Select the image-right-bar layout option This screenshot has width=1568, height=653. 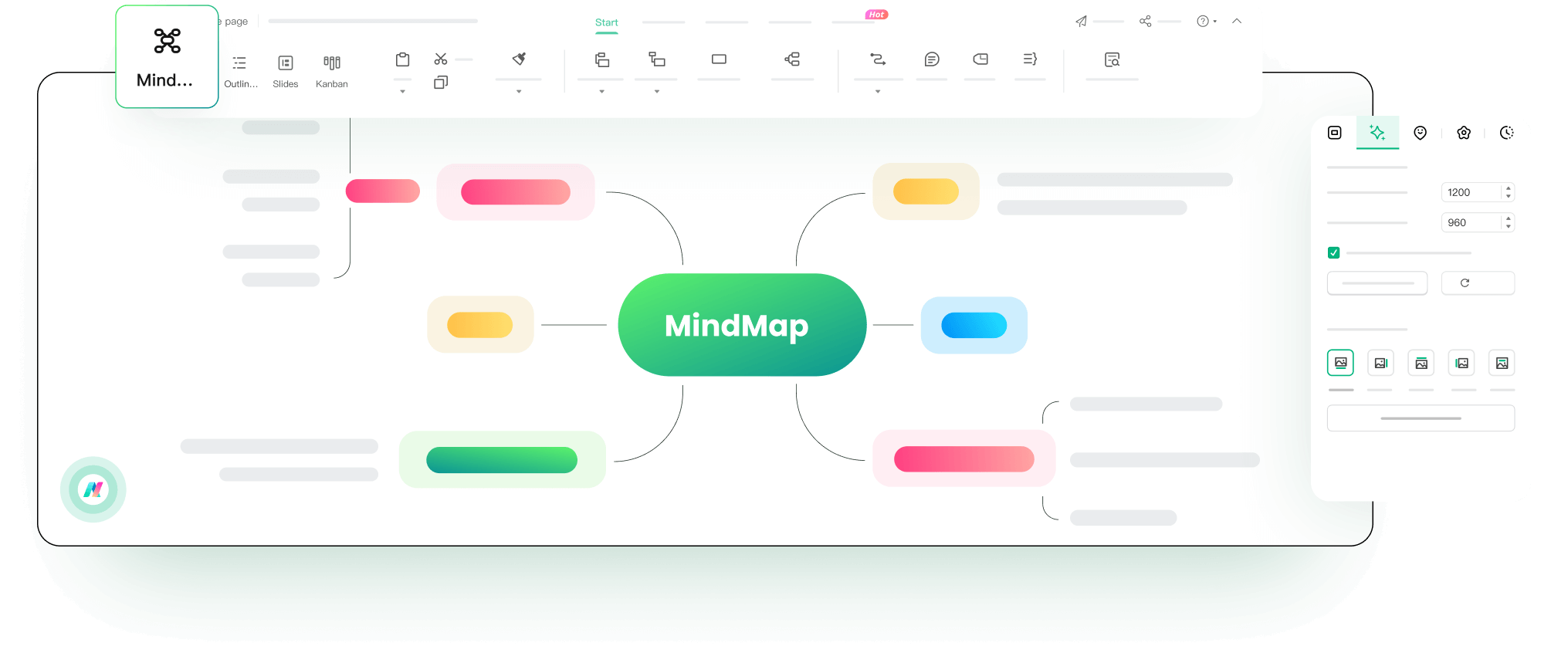[1380, 363]
